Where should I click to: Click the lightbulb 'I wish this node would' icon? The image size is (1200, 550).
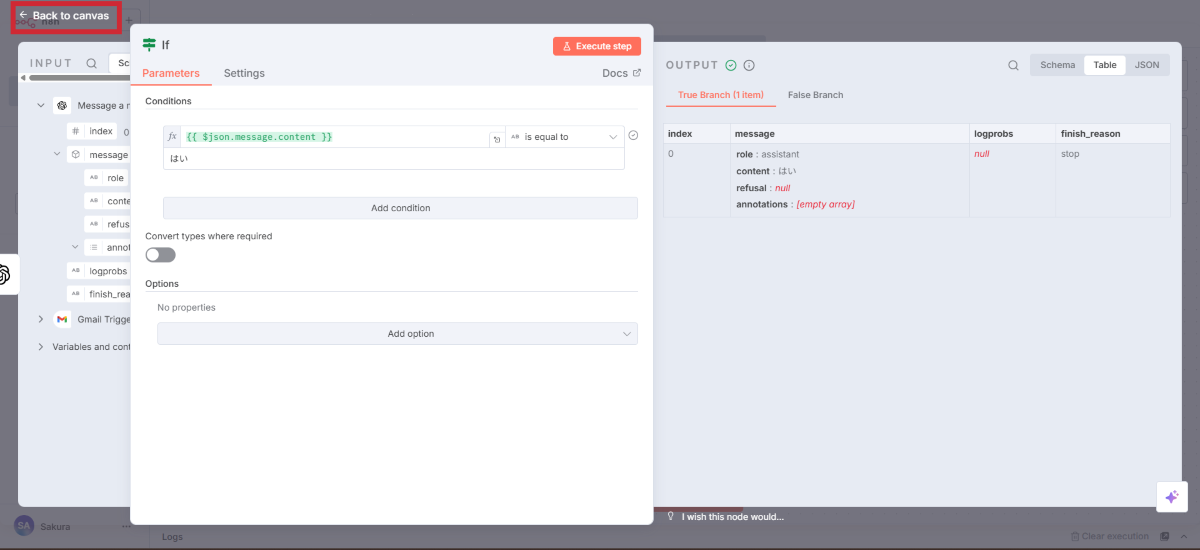tap(671, 516)
